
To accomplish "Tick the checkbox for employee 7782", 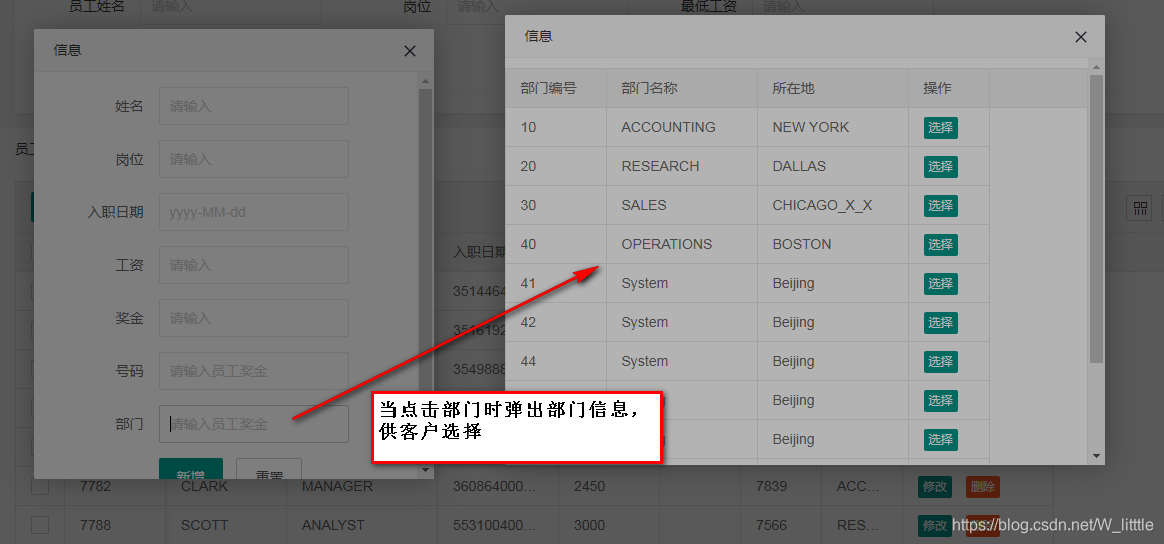I will tap(40, 486).
